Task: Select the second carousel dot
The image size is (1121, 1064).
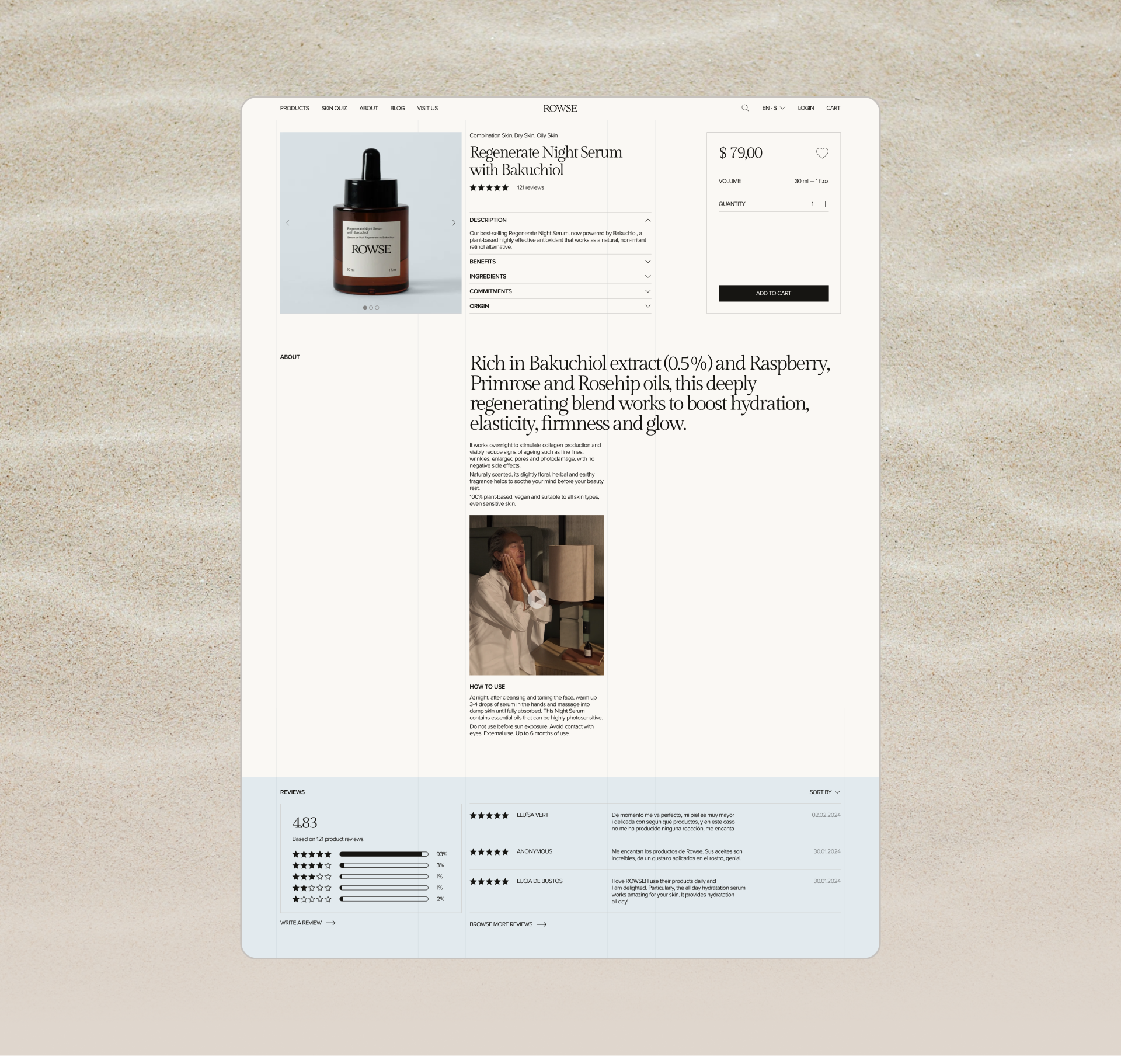Action: (371, 307)
